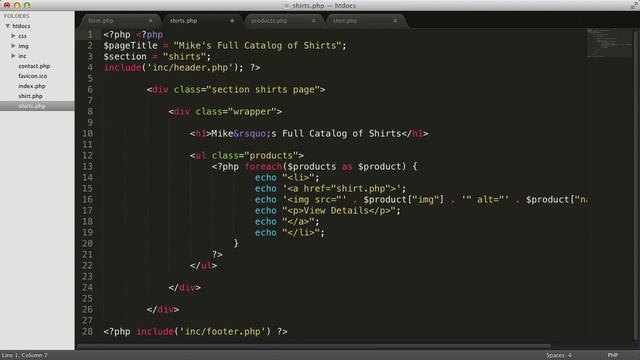Click the document icon in the window title

287,6
